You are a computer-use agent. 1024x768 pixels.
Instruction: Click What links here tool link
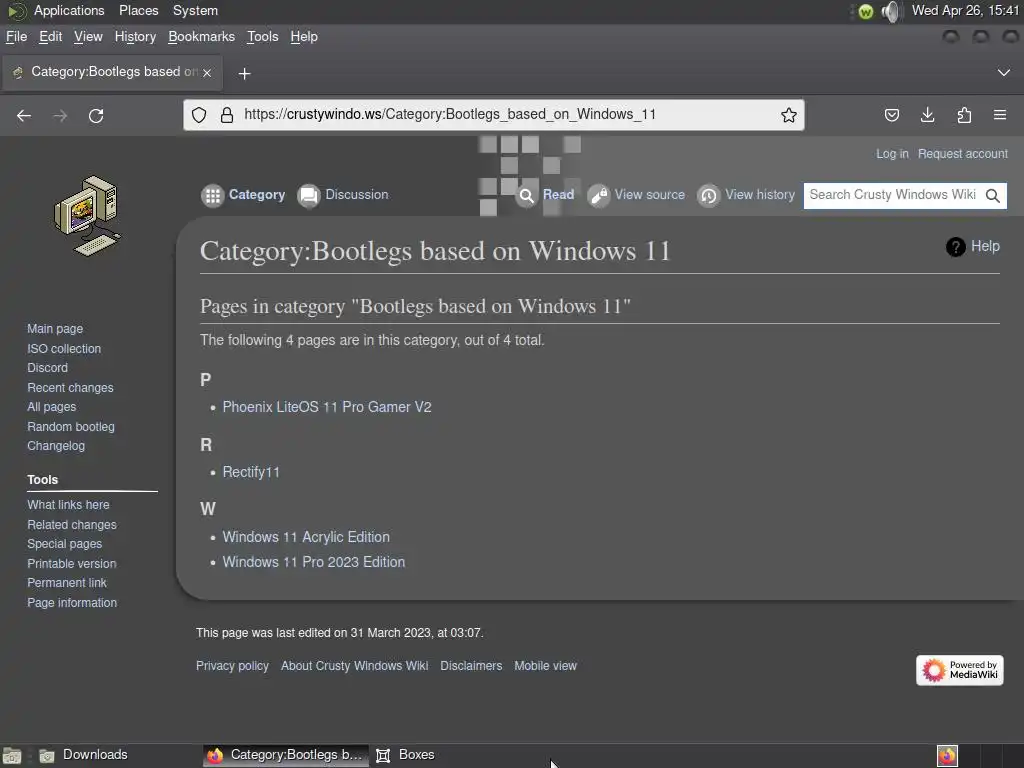coord(69,505)
